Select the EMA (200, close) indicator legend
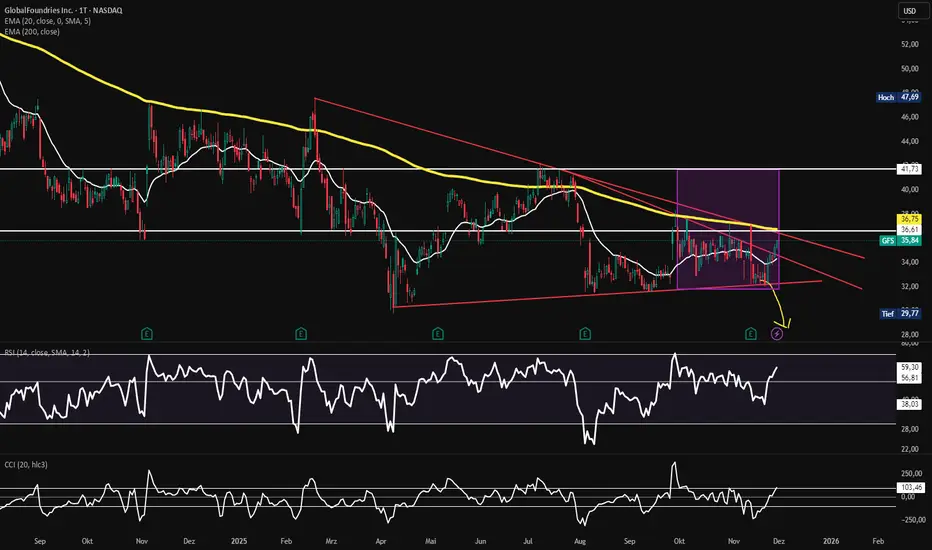The image size is (932, 550). tap(32, 32)
